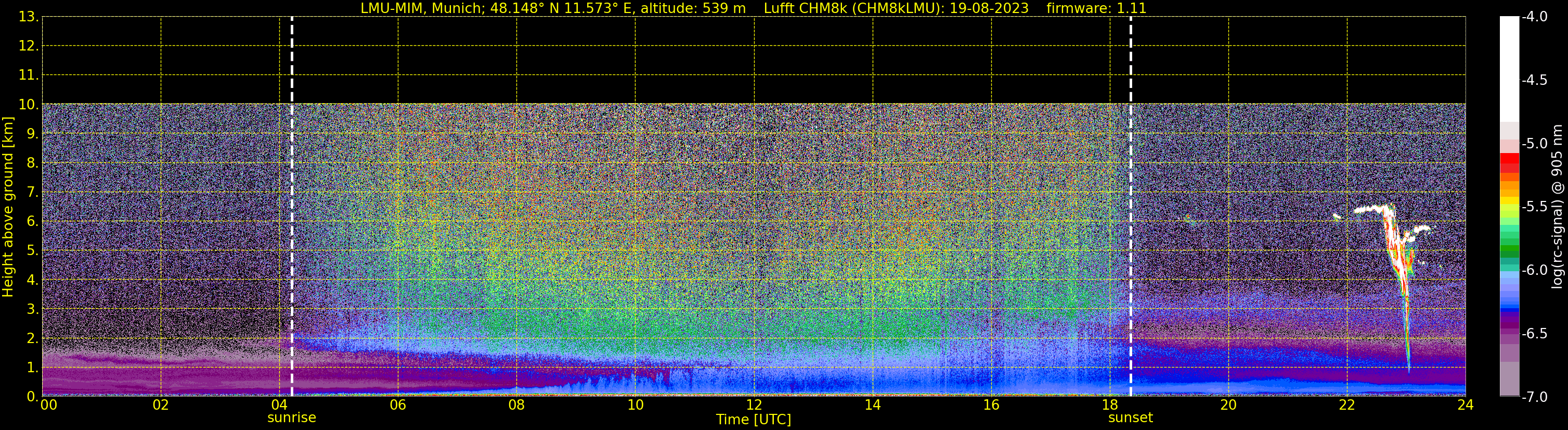Pick the red band of the colorbar
The width and height of the screenshot is (1568, 430).
1510,158
